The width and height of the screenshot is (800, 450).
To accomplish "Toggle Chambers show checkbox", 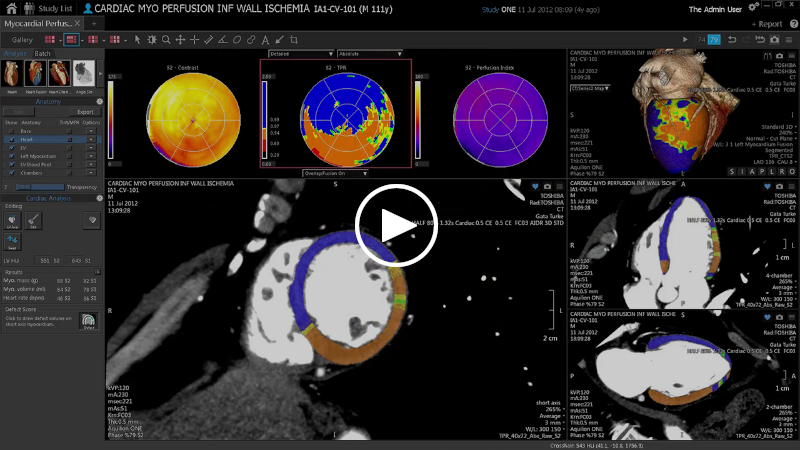I will 12,173.
